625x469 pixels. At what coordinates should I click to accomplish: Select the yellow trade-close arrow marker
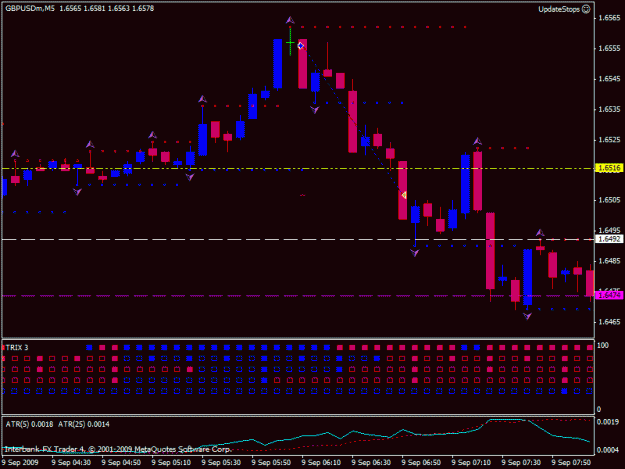(x=404, y=195)
